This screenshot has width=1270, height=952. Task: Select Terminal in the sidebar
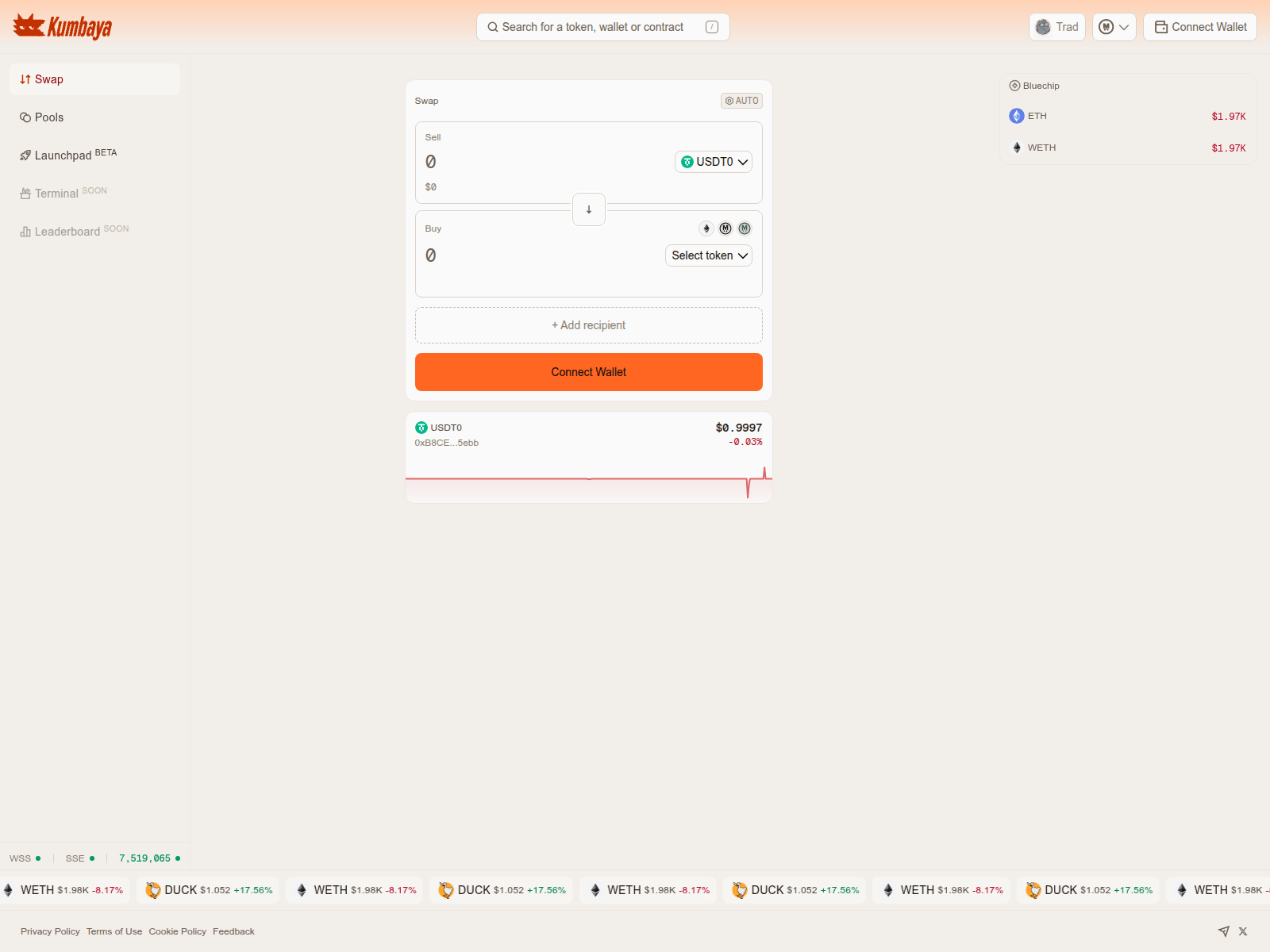click(x=94, y=194)
